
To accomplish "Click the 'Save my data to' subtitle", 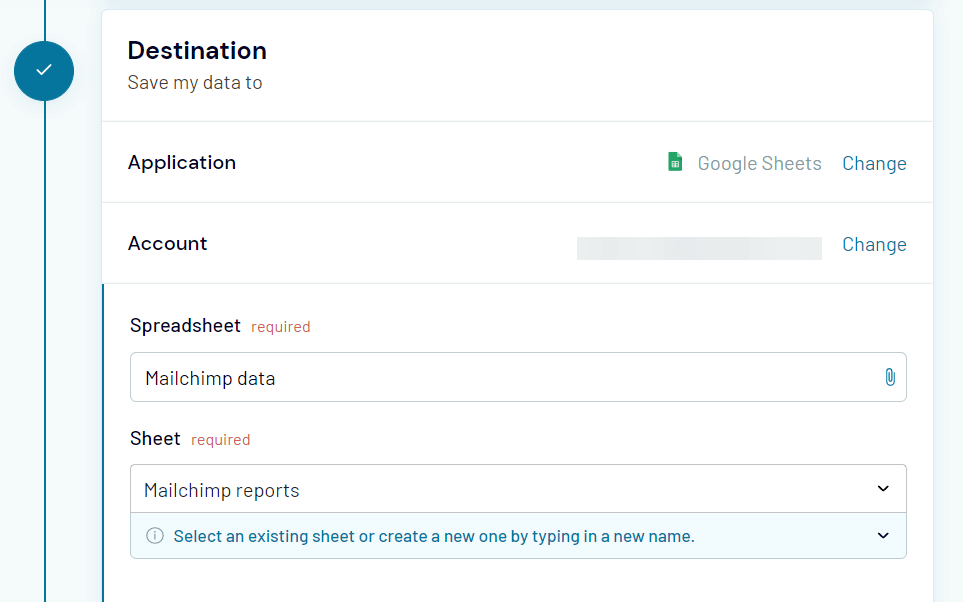I will tap(195, 82).
